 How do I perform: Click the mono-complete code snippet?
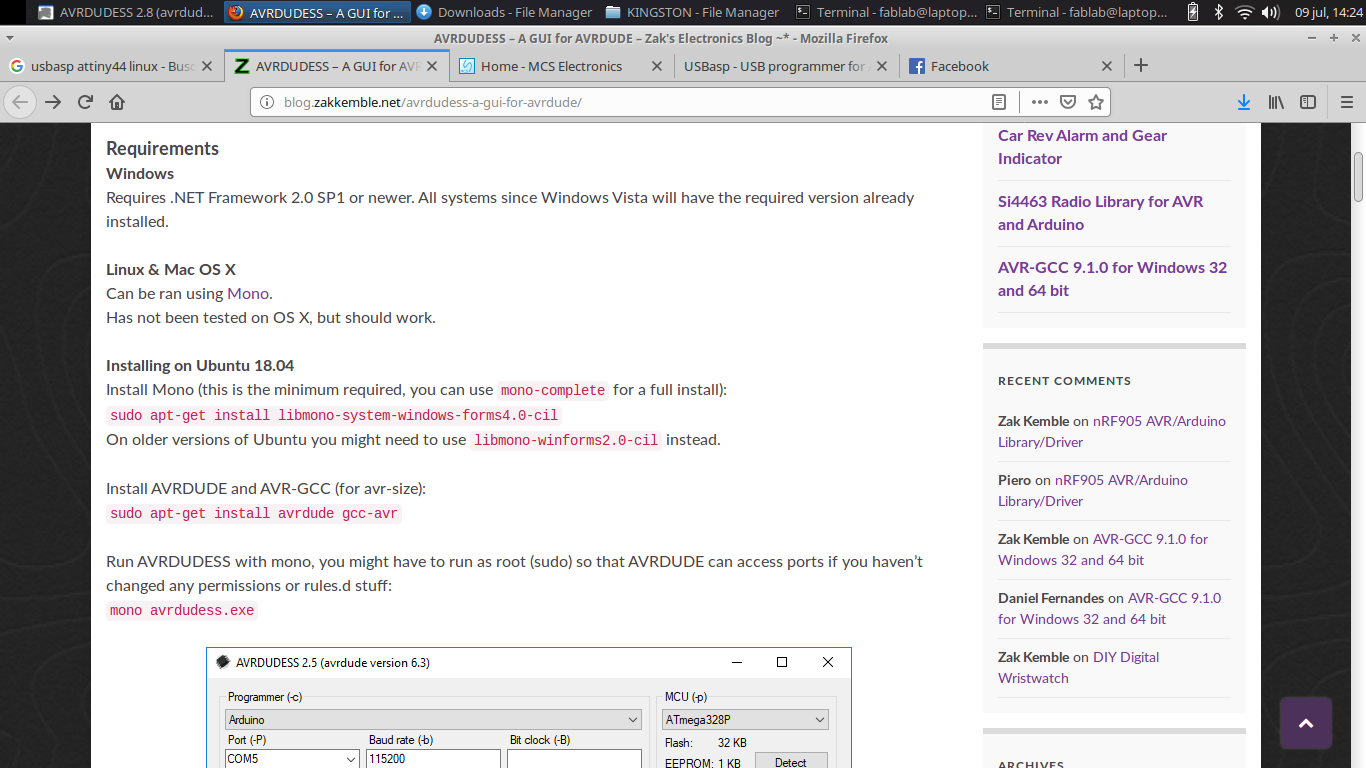tap(553, 390)
